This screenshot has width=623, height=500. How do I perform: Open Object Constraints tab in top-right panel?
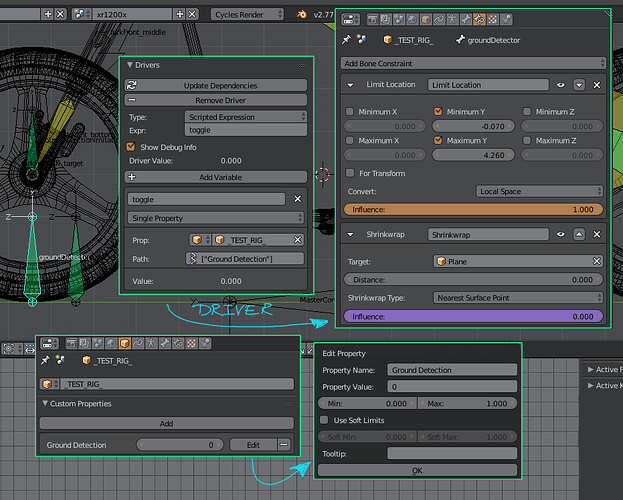pos(439,19)
